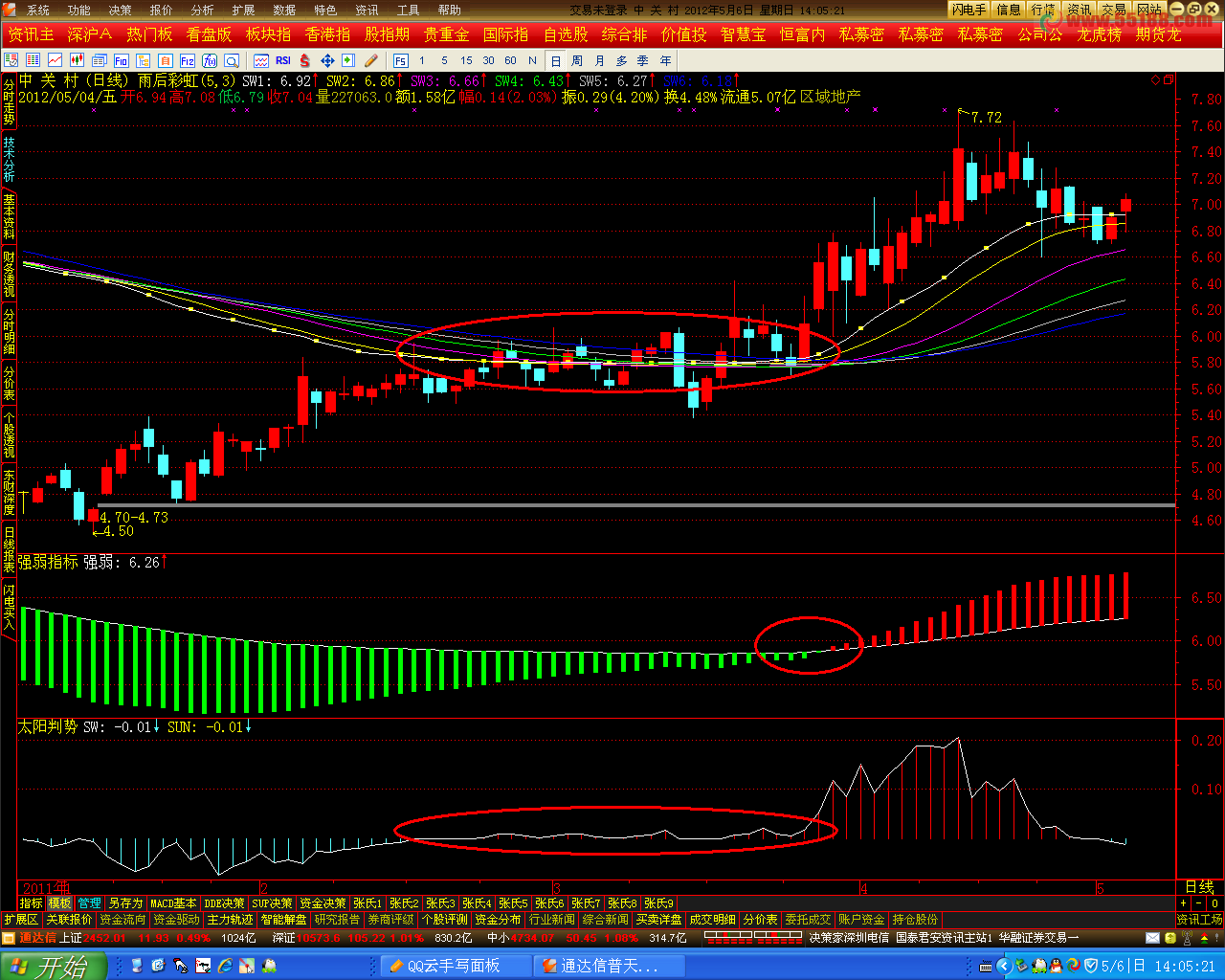Open the 工具 menu
This screenshot has height=980, width=1225.
coord(408,11)
